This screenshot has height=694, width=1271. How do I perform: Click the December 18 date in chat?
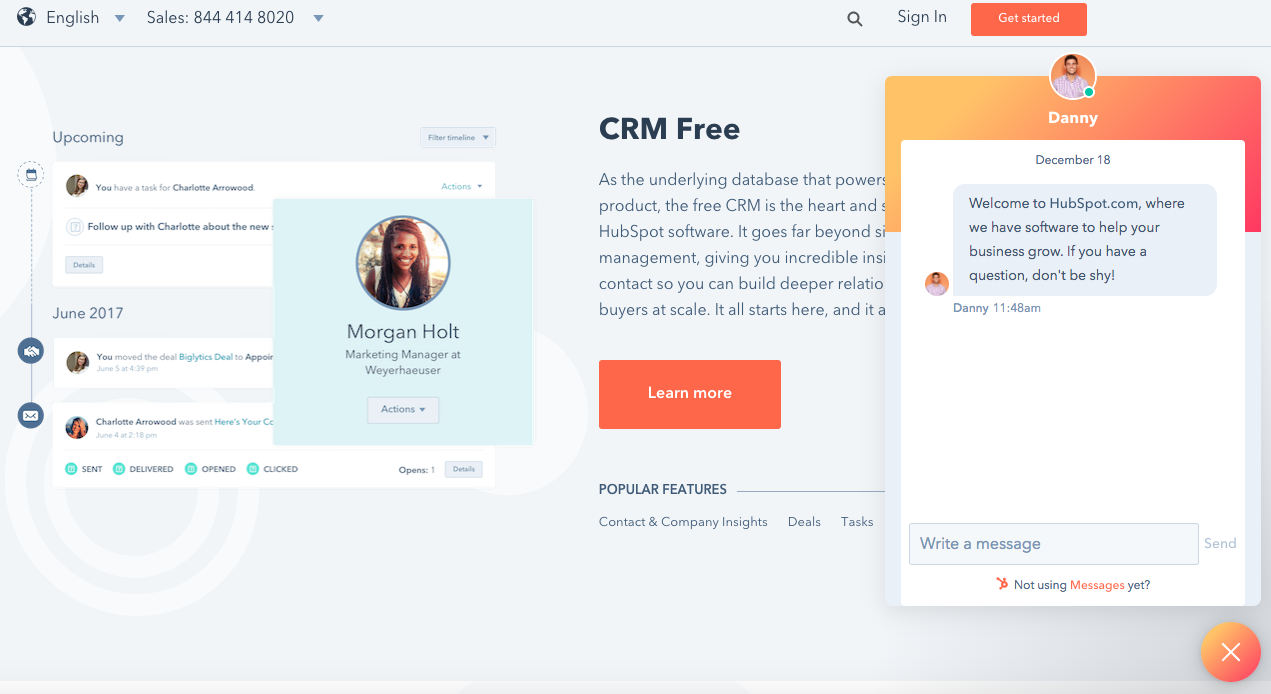click(x=1073, y=160)
